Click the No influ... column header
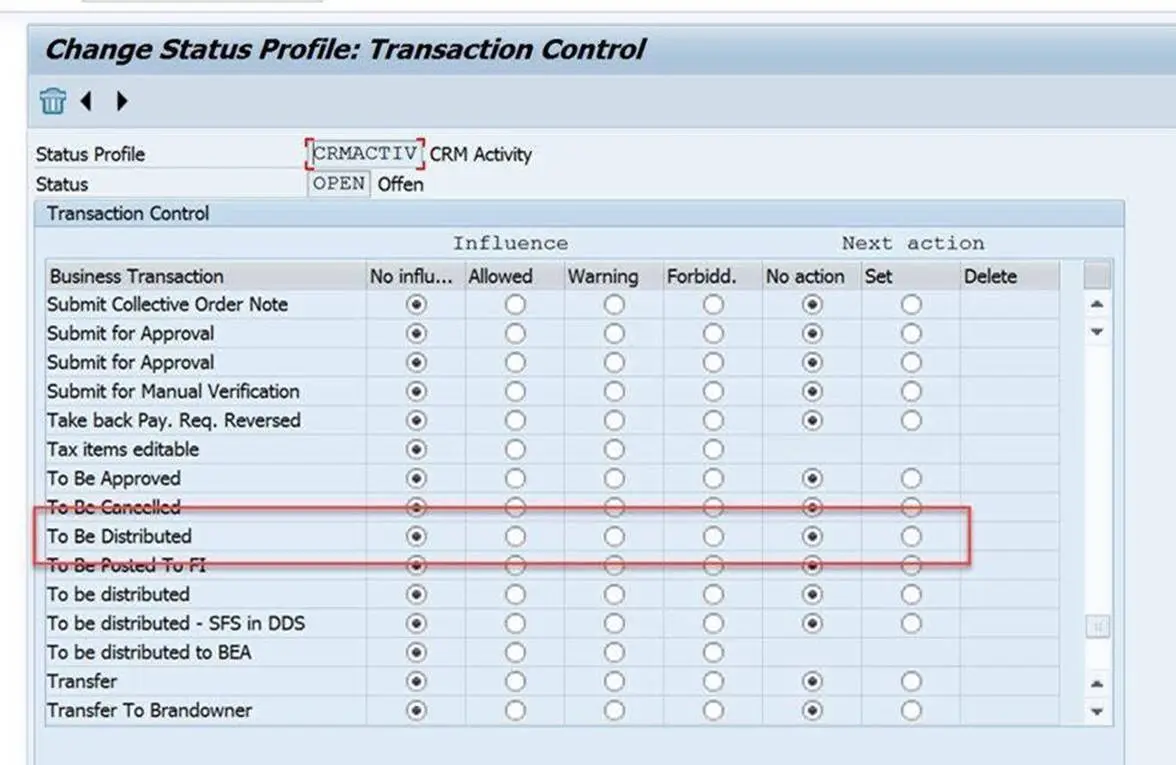Viewport: 1176px width, 765px height. pyautogui.click(x=416, y=276)
